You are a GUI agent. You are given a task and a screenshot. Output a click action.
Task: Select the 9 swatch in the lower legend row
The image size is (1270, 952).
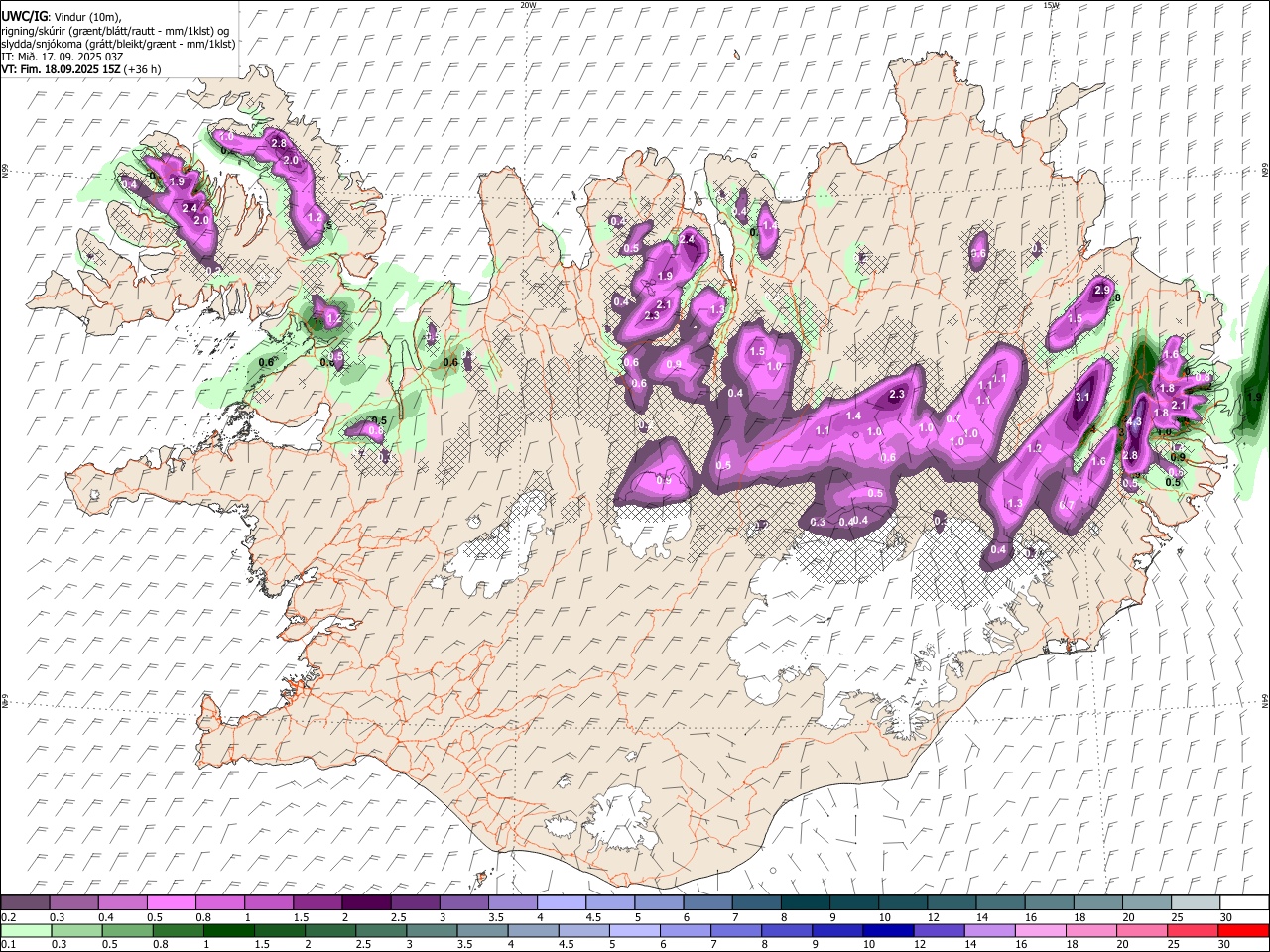tap(835, 930)
